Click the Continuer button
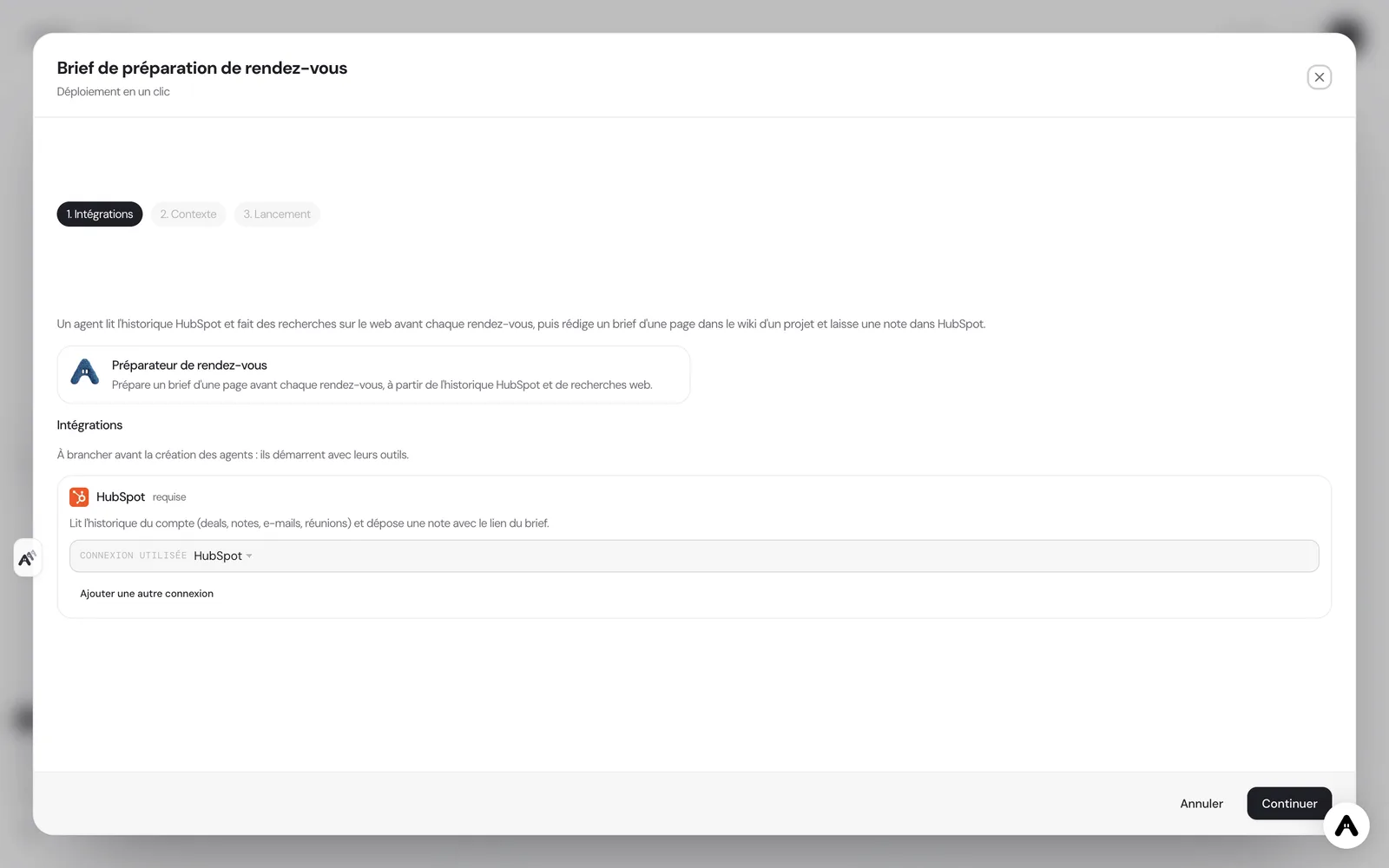Image resolution: width=1389 pixels, height=868 pixels. 1289,804
